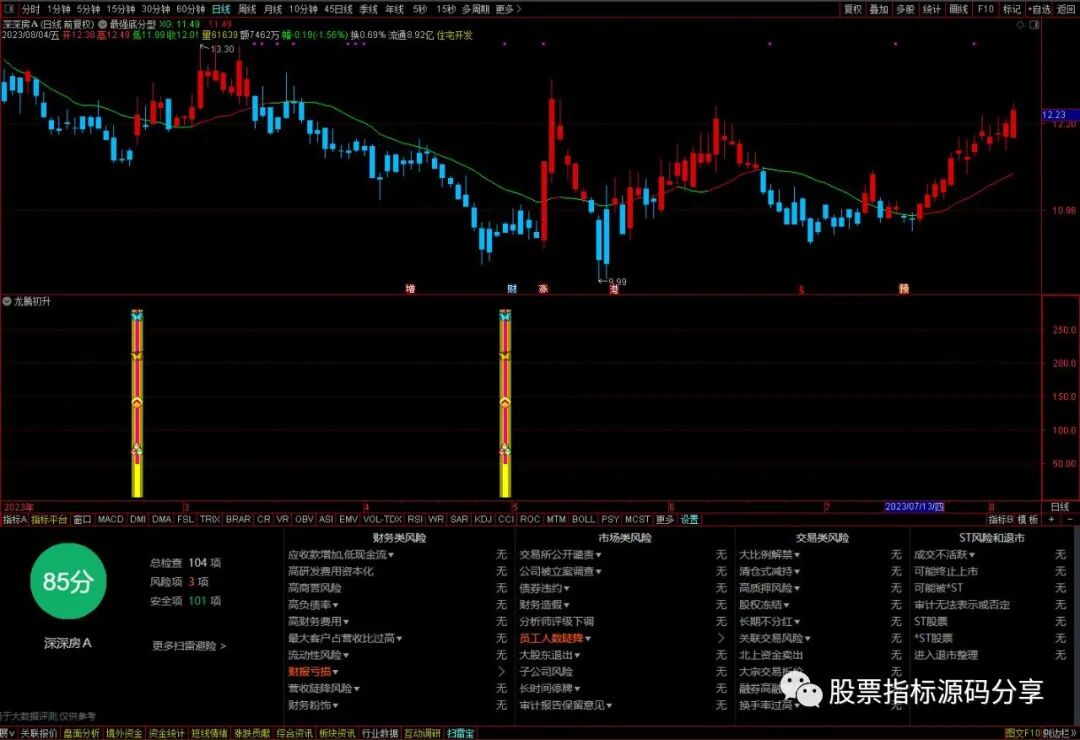1080x740 pixels.
Task: Select 月线 monthly period
Action: [x=273, y=9]
